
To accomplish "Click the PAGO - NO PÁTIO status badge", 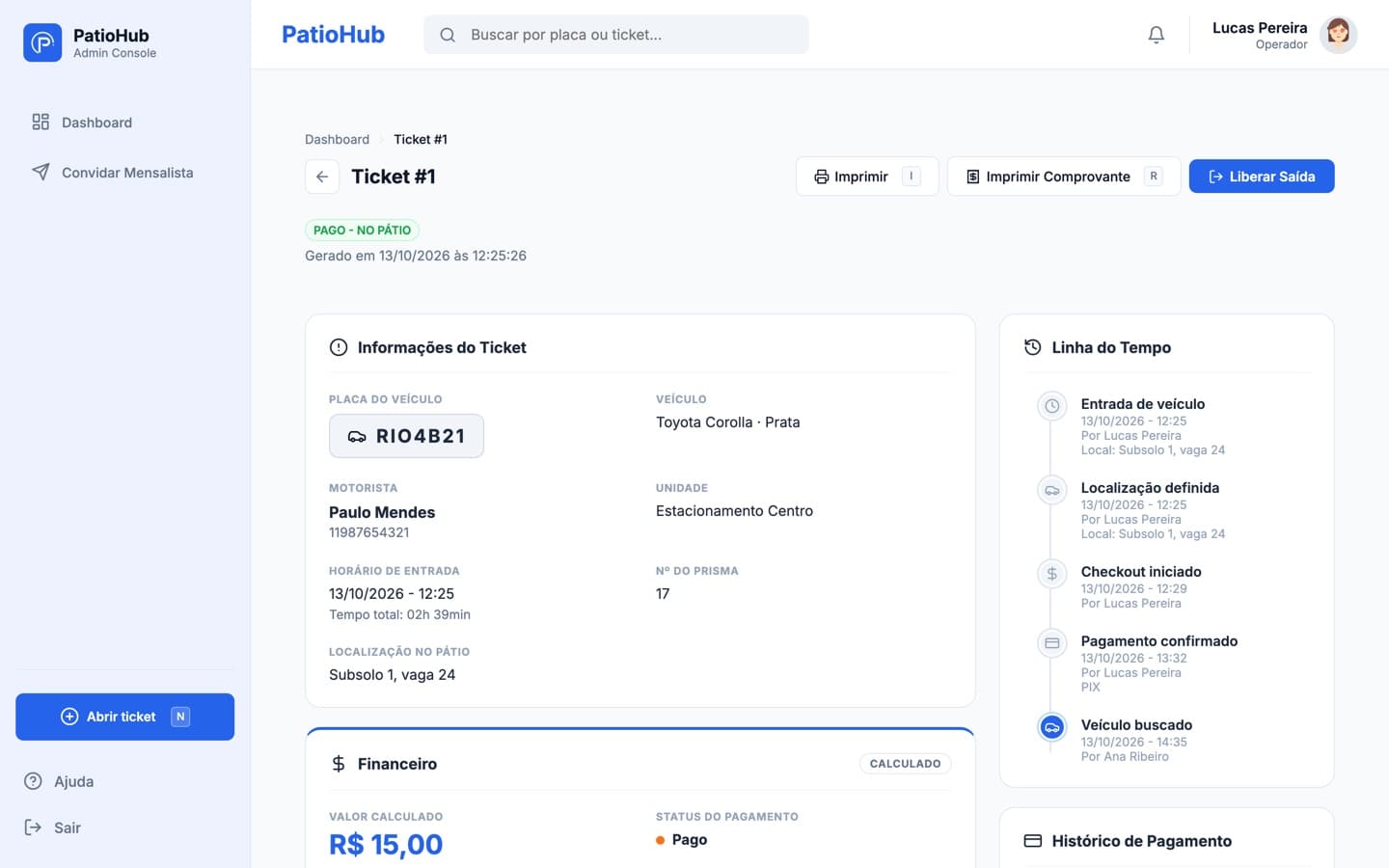I will pyautogui.click(x=362, y=231).
